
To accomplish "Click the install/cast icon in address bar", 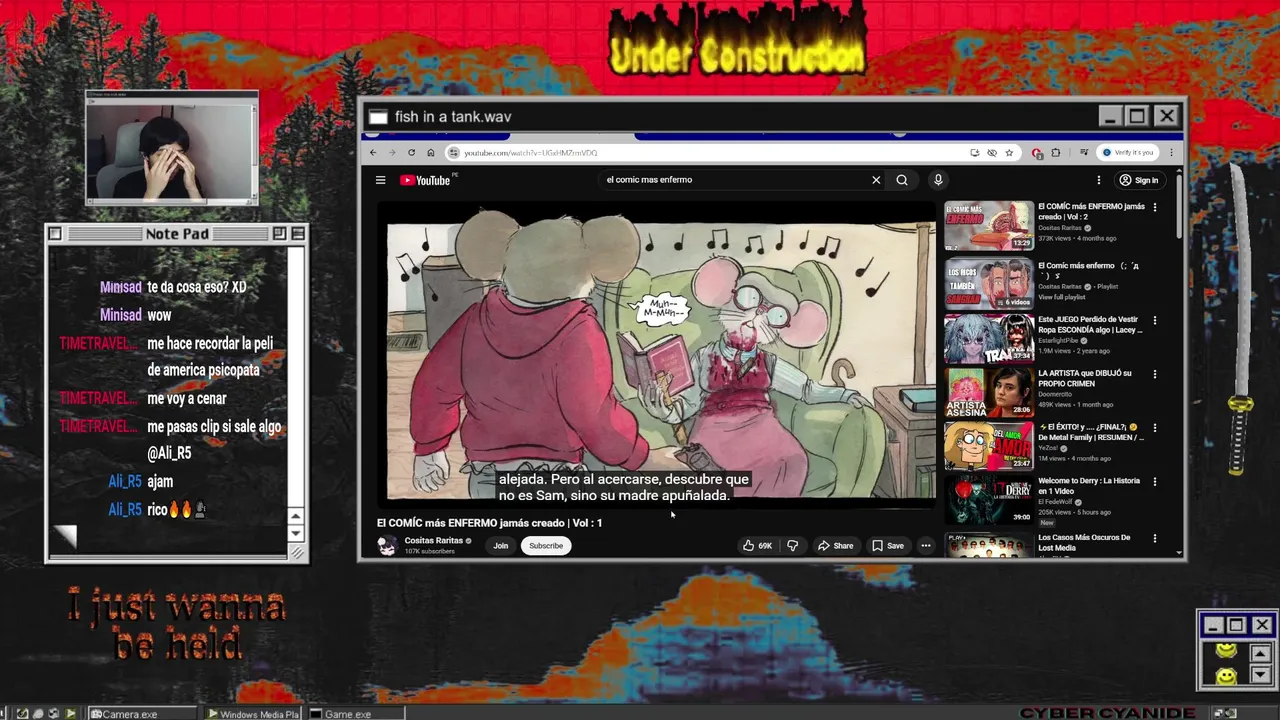I will coord(974,153).
